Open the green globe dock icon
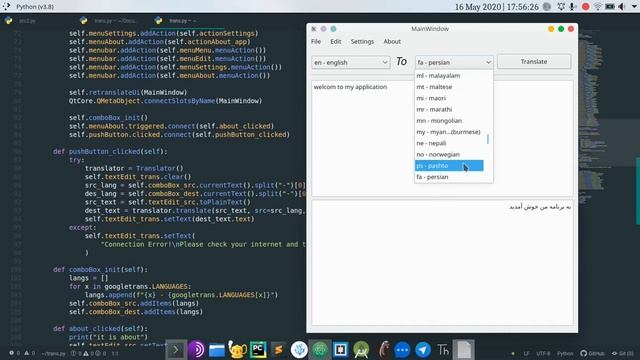The width and height of the screenshot is (640, 360). [x=320, y=350]
